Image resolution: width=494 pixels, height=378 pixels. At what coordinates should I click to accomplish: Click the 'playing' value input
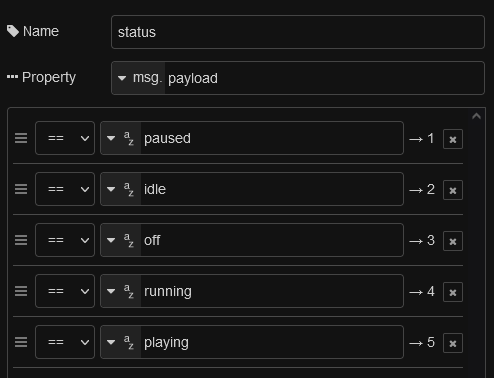tap(272, 342)
